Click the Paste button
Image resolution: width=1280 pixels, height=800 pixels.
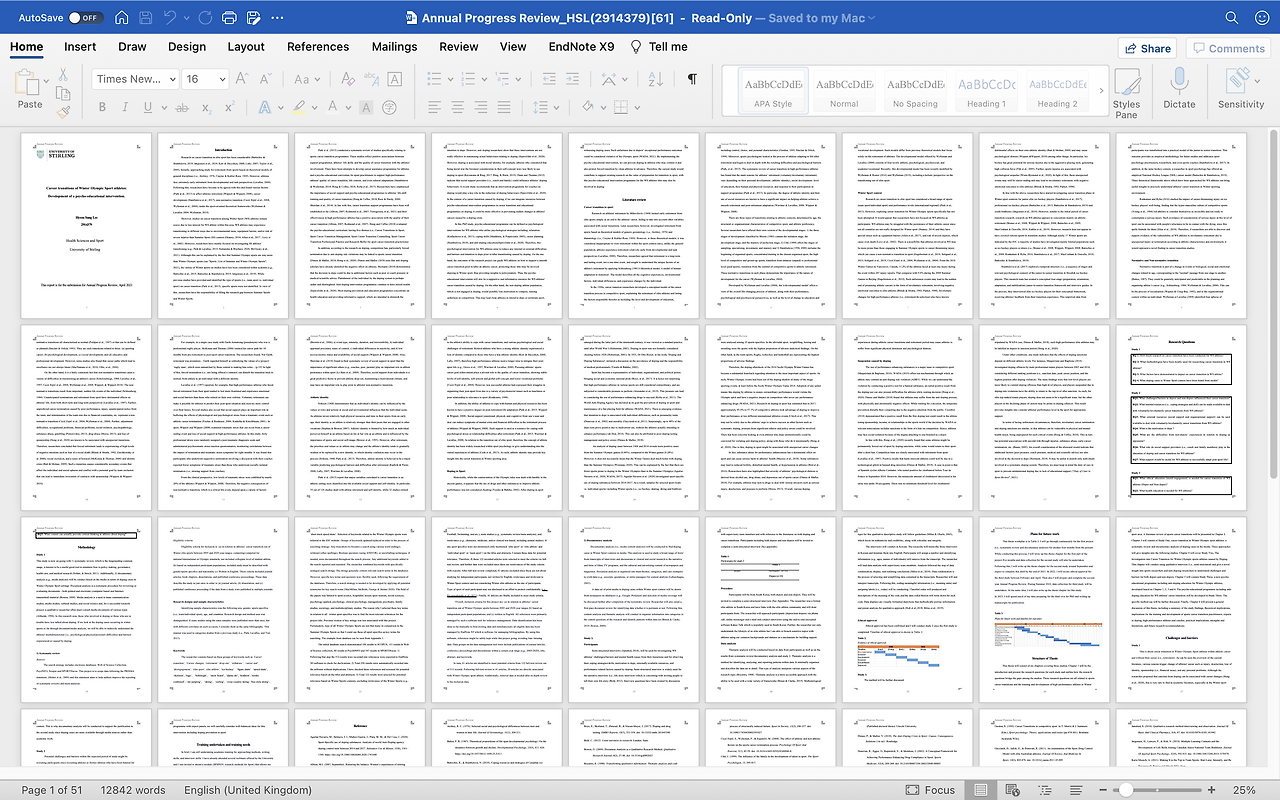click(x=29, y=89)
